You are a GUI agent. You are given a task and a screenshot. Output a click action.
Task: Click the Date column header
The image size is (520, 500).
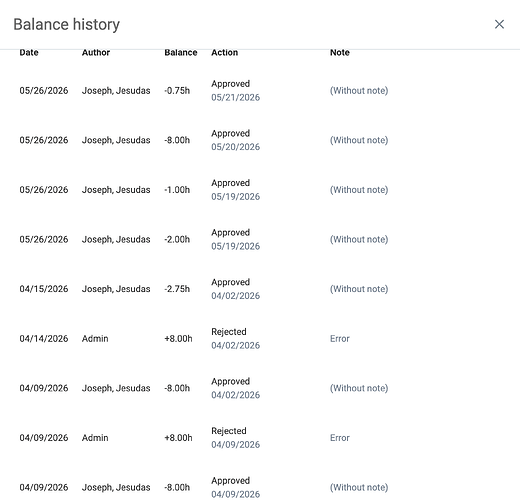[x=29, y=52]
